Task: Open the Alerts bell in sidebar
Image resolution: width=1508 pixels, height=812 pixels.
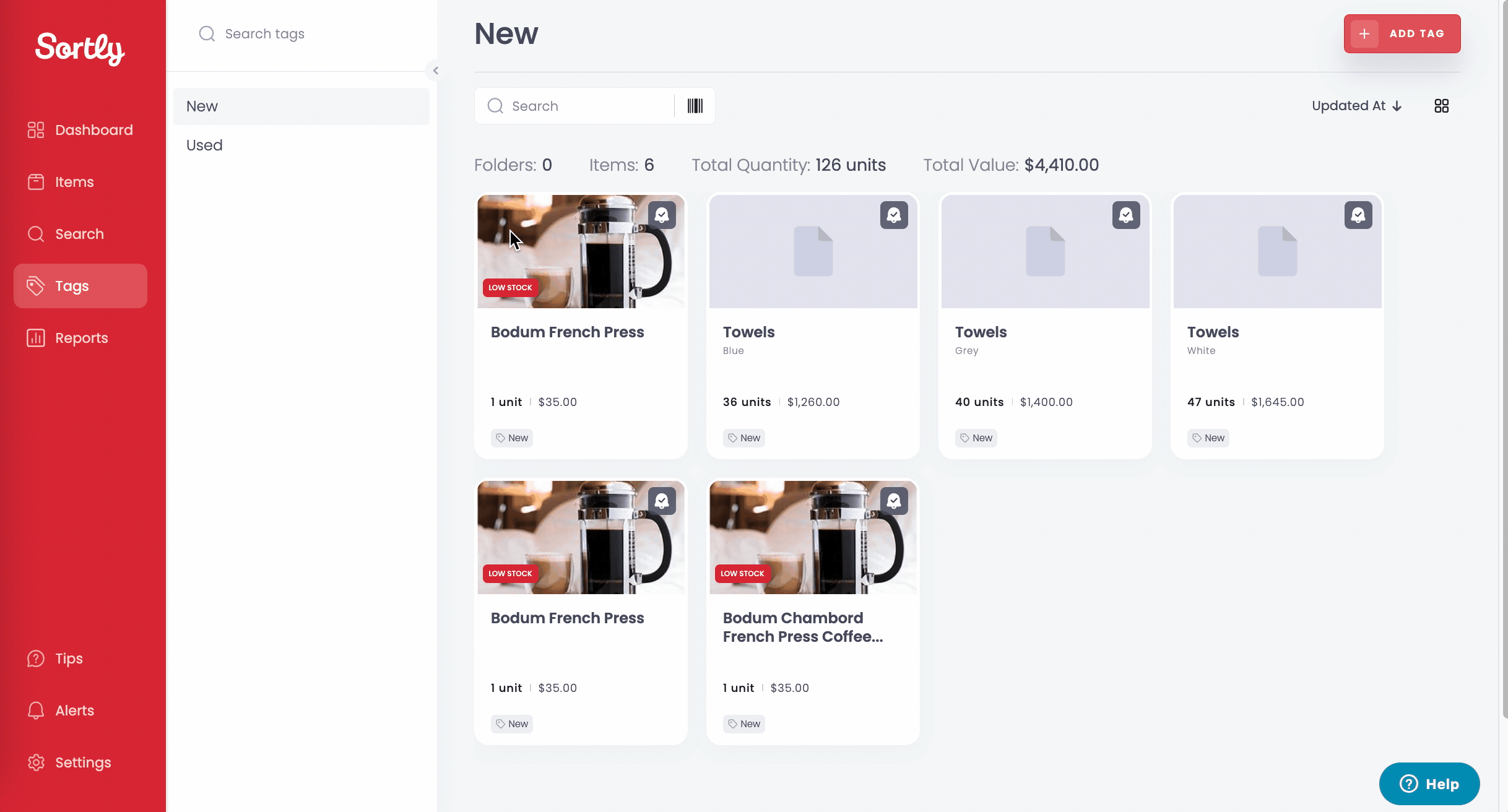Action: (36, 710)
